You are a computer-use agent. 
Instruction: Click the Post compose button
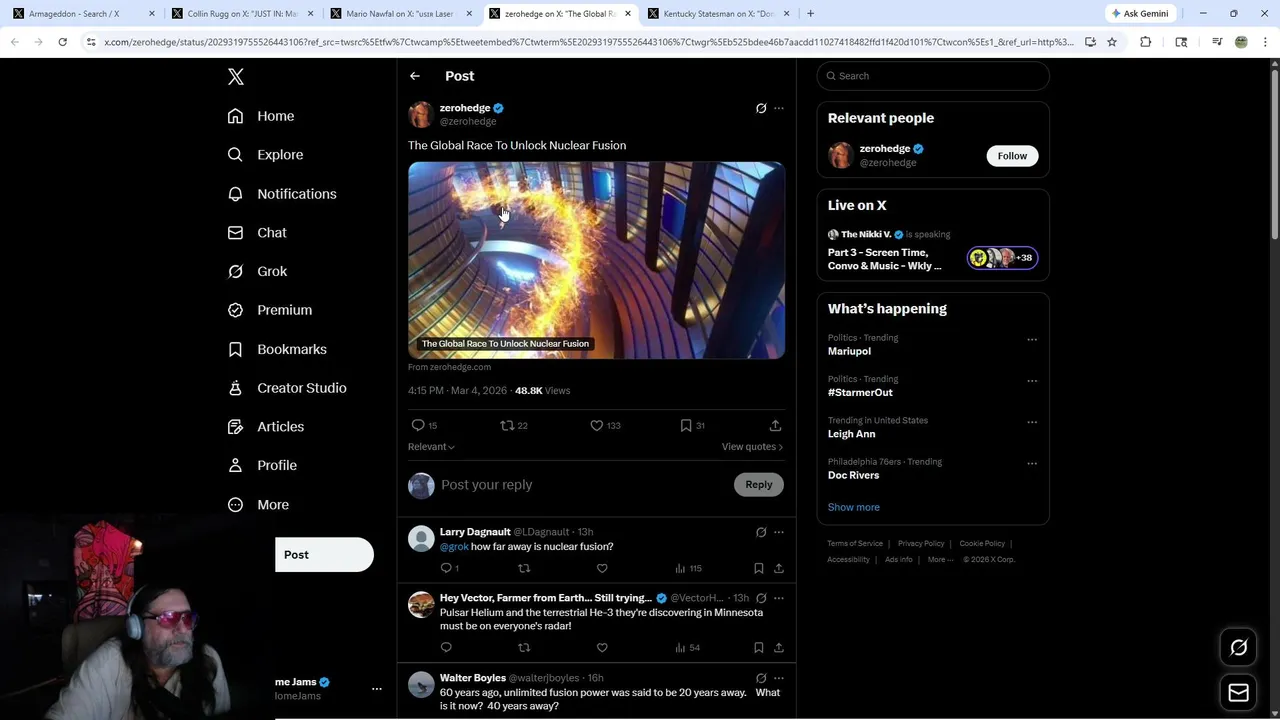[x=324, y=555]
